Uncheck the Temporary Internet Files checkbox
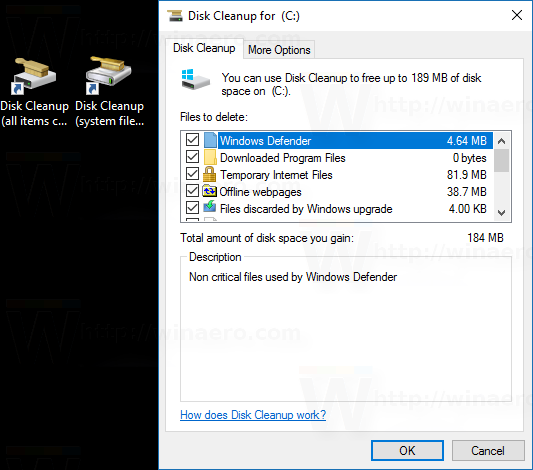Image resolution: width=533 pixels, height=470 pixels. pyautogui.click(x=192, y=174)
